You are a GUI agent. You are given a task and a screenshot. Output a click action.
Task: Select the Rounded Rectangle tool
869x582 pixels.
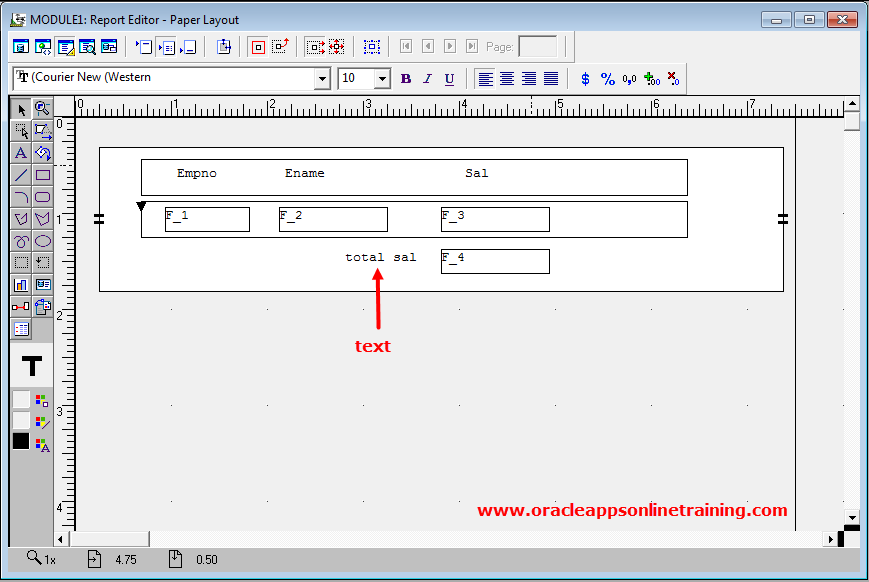(x=42, y=197)
